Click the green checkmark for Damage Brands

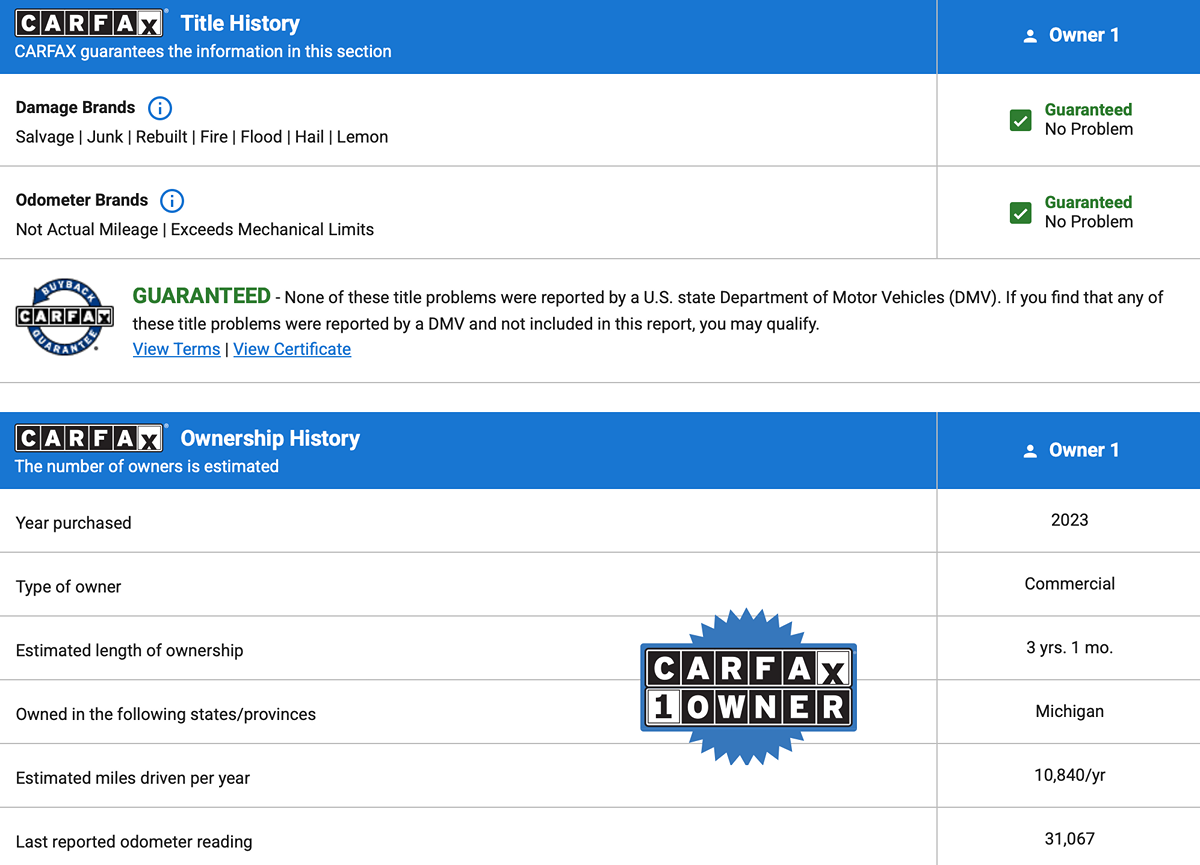(1020, 120)
